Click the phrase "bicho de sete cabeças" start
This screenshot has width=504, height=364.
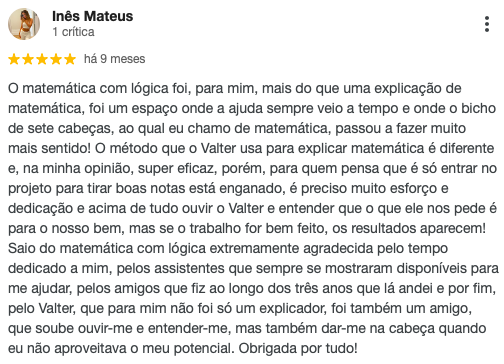click(x=478, y=108)
